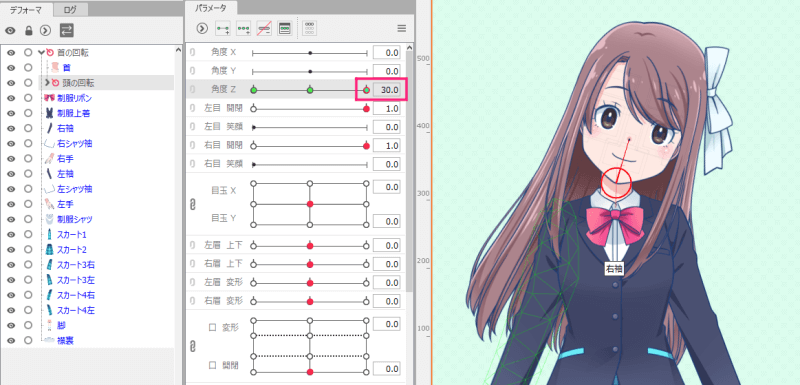The image size is (800, 385).
Task: Click the add three keys parameter icon
Action: (244, 29)
